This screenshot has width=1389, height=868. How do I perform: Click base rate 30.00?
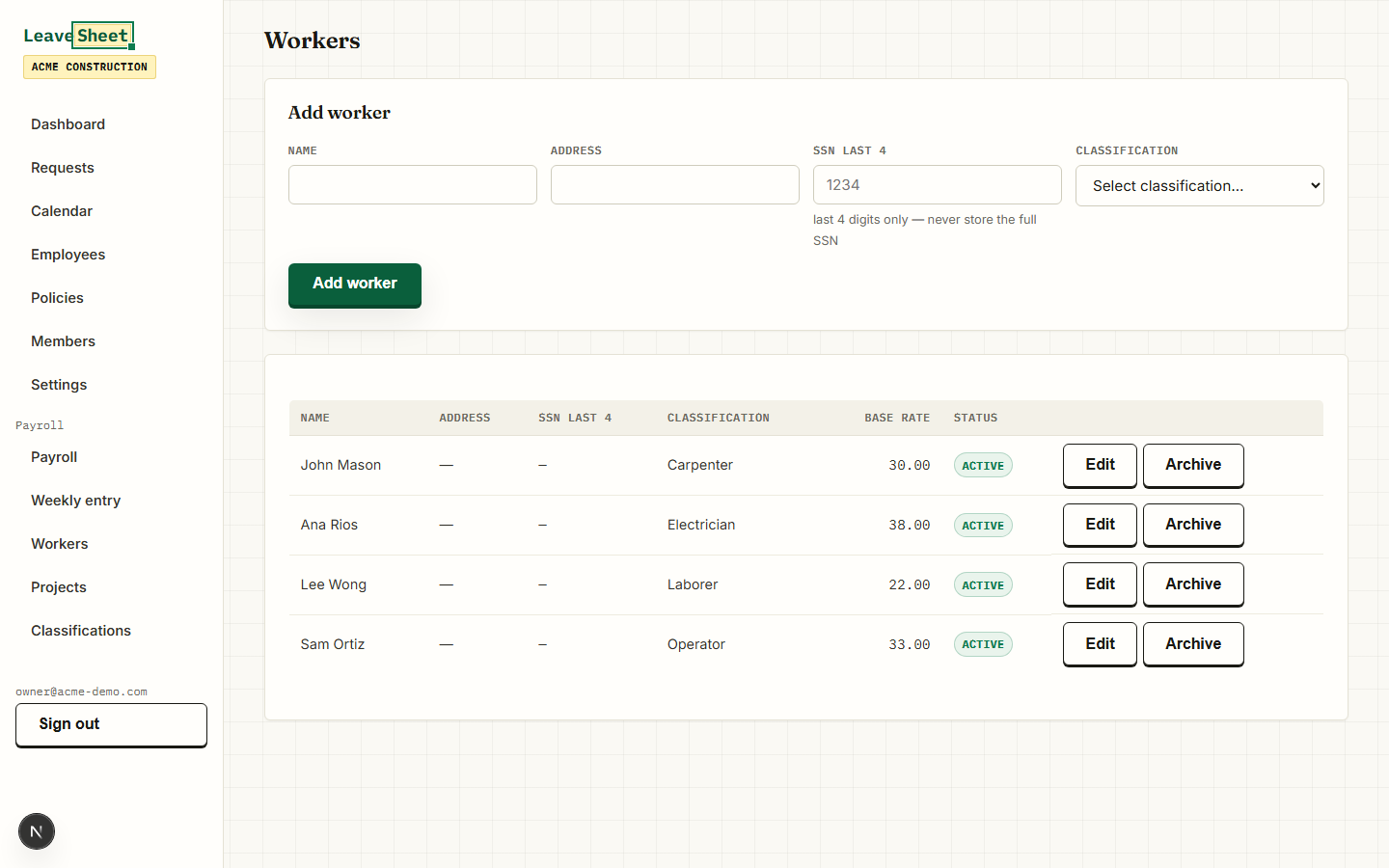(910, 465)
